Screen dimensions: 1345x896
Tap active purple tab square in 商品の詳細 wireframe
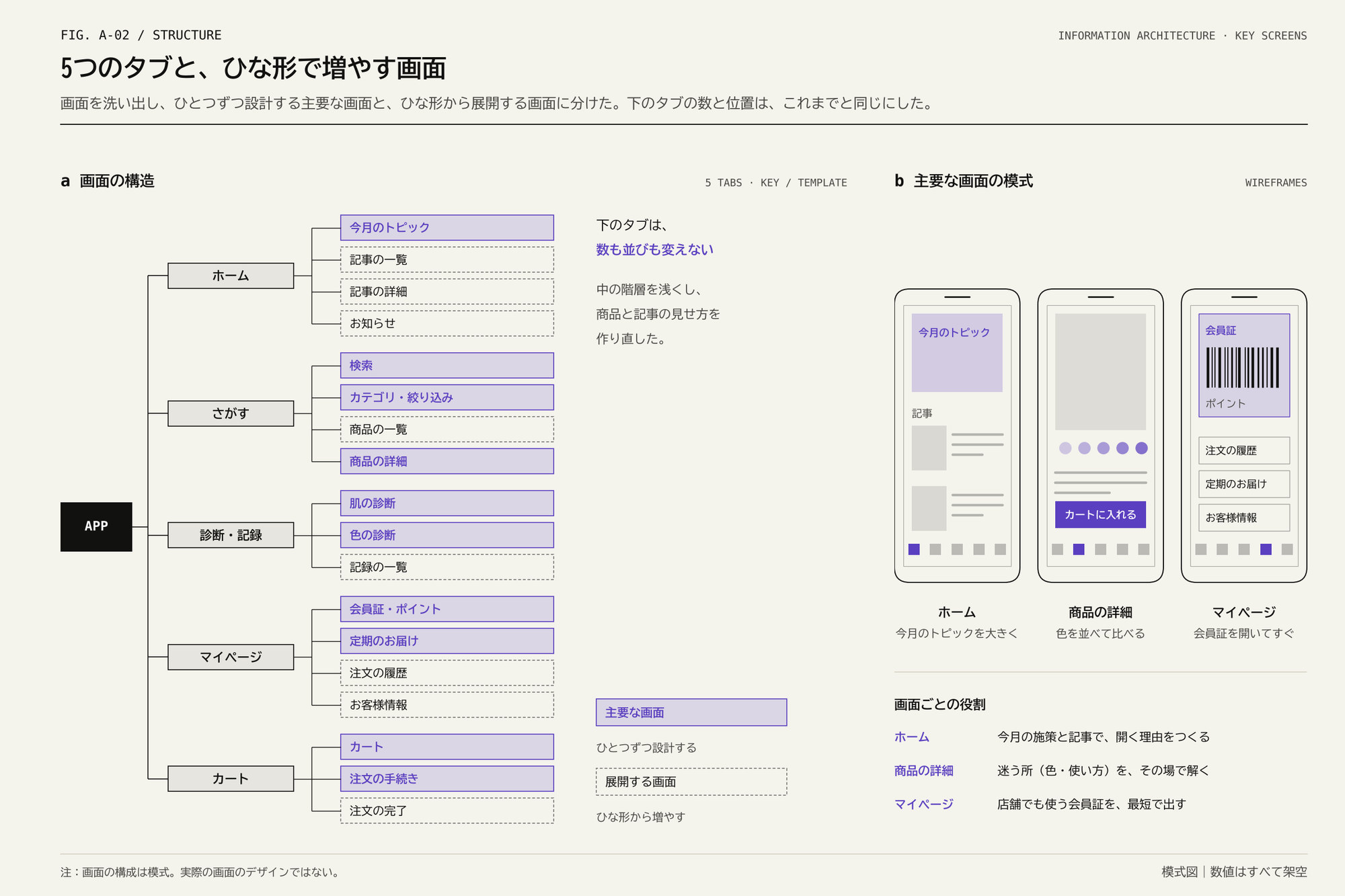point(1079,549)
